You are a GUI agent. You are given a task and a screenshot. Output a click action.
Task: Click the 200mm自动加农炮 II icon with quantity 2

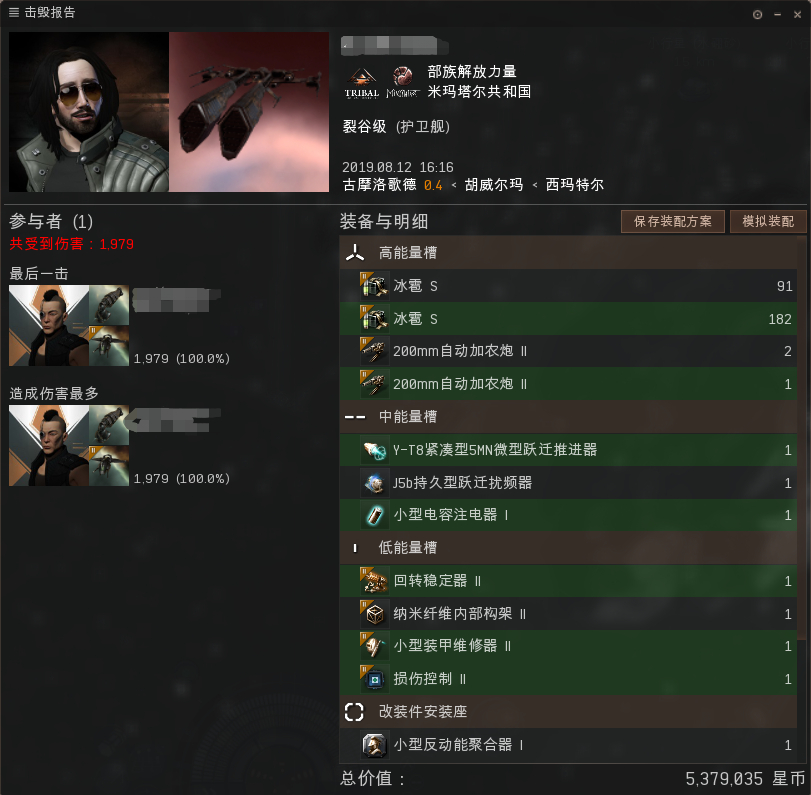[374, 351]
